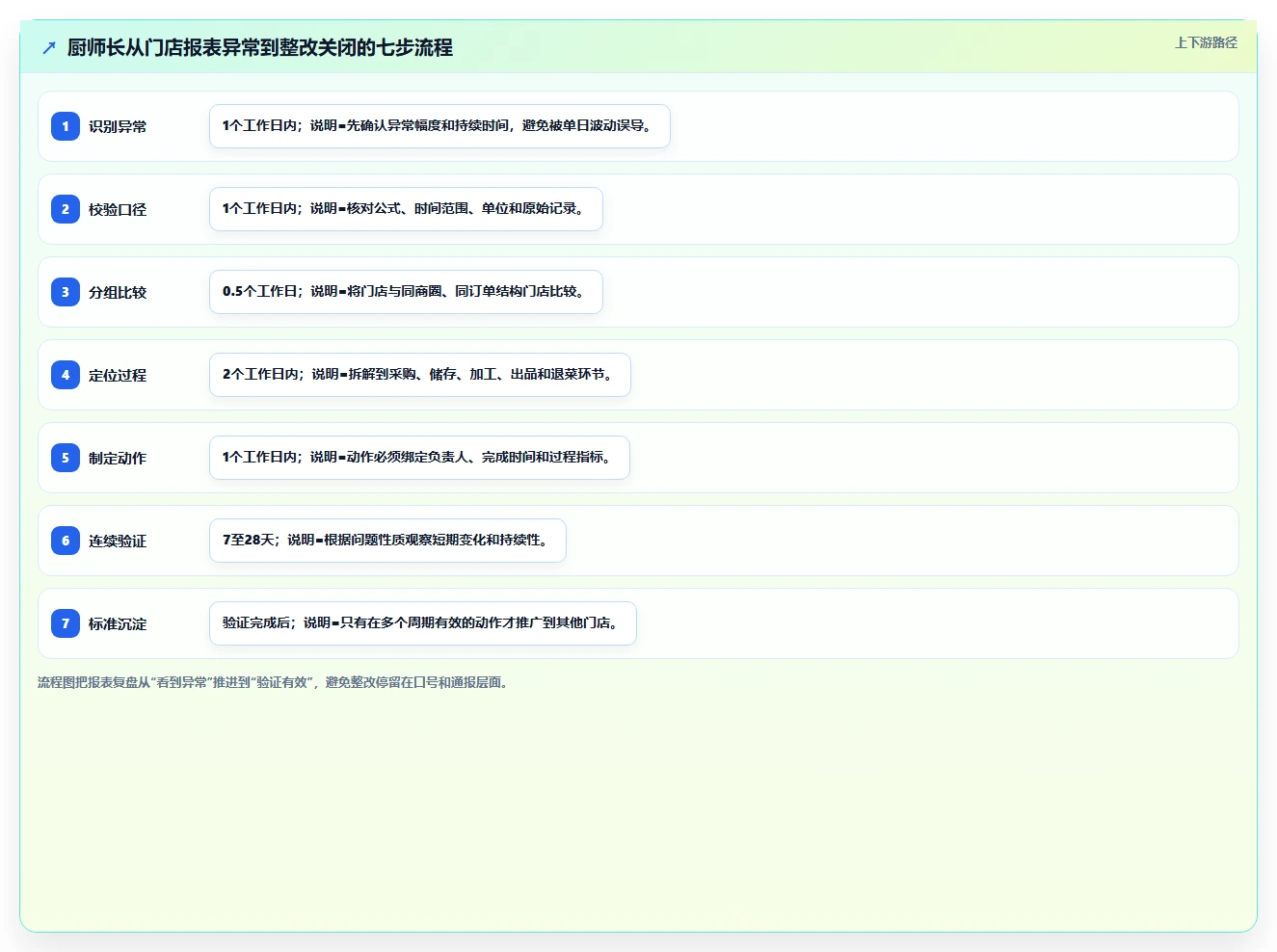1277x952 pixels.
Task: Click the title 厨师长从门店报表异常到整改关闭的七步流程
Action: tap(260, 47)
